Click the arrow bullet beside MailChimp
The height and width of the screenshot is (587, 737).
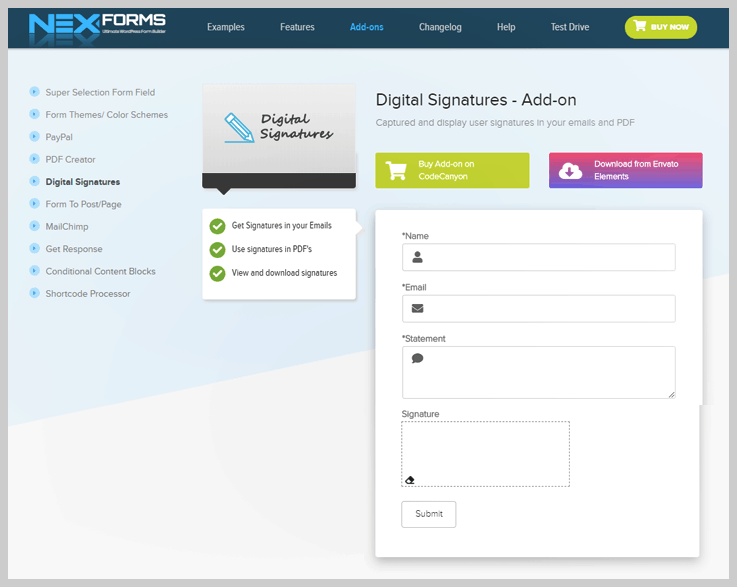pos(34,226)
